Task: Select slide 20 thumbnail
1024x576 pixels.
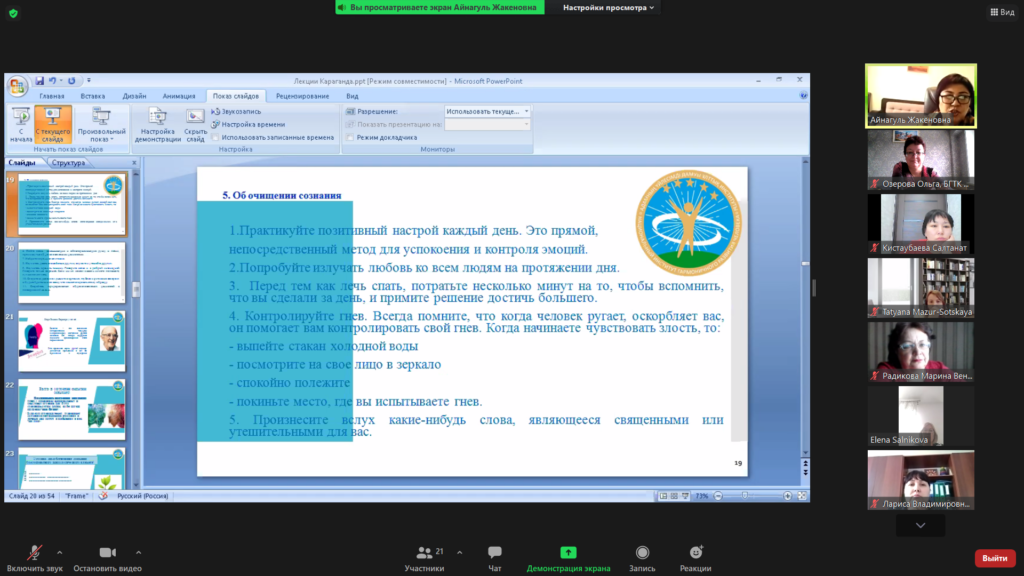Action: click(72, 272)
